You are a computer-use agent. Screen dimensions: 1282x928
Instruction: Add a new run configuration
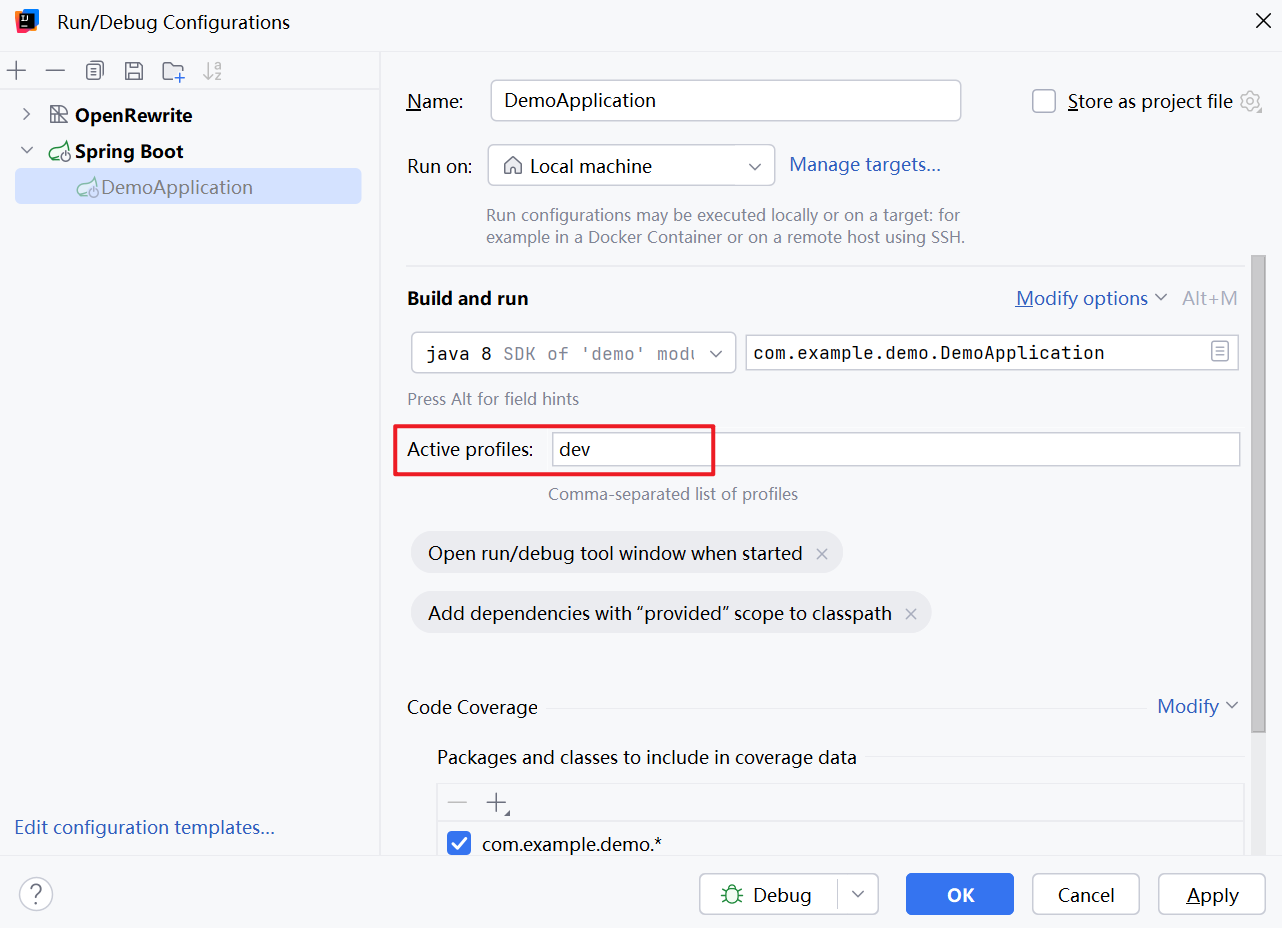pyautogui.click(x=16, y=71)
